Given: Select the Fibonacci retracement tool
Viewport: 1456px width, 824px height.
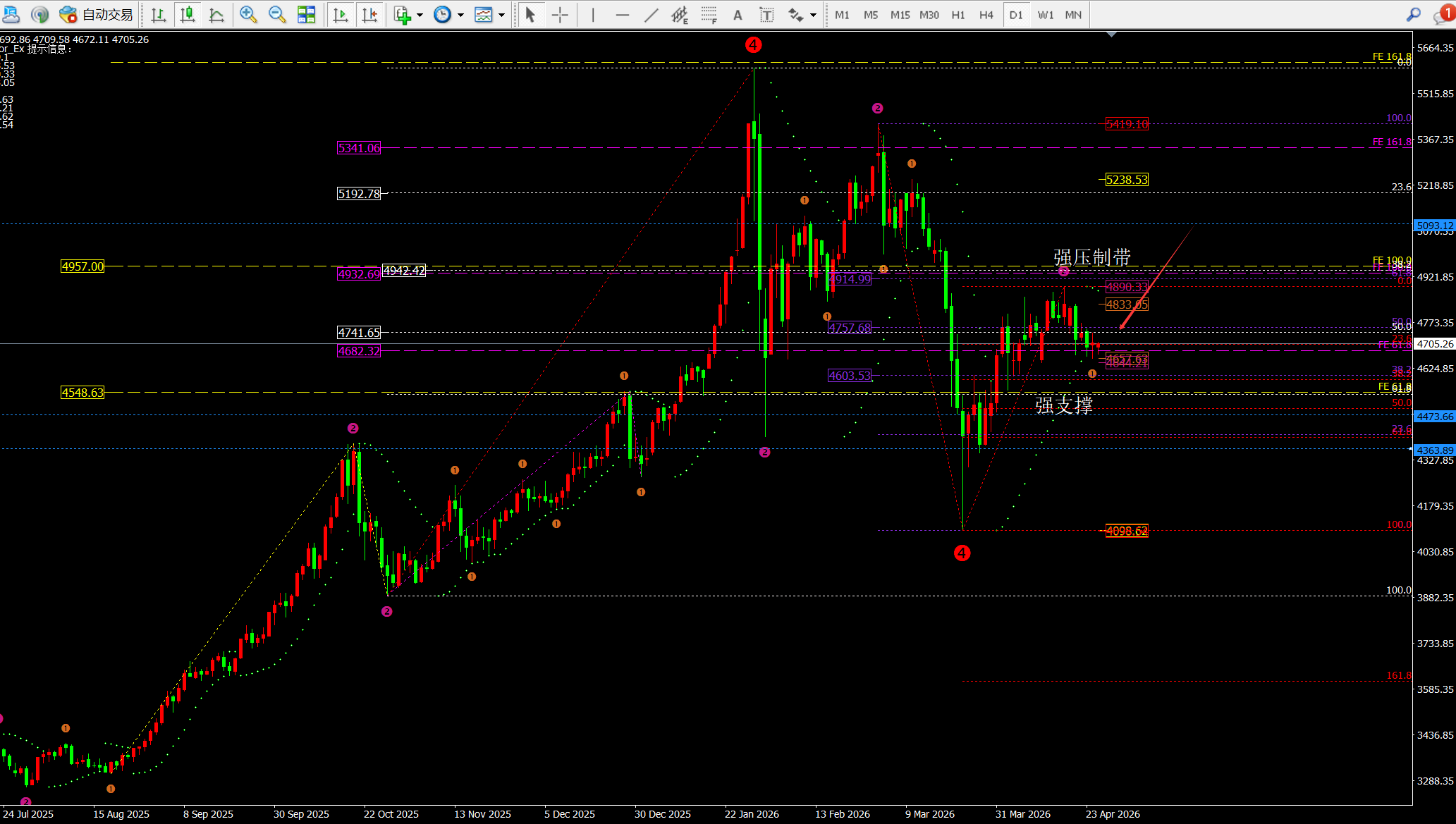Looking at the screenshot, I should pyautogui.click(x=709, y=15).
